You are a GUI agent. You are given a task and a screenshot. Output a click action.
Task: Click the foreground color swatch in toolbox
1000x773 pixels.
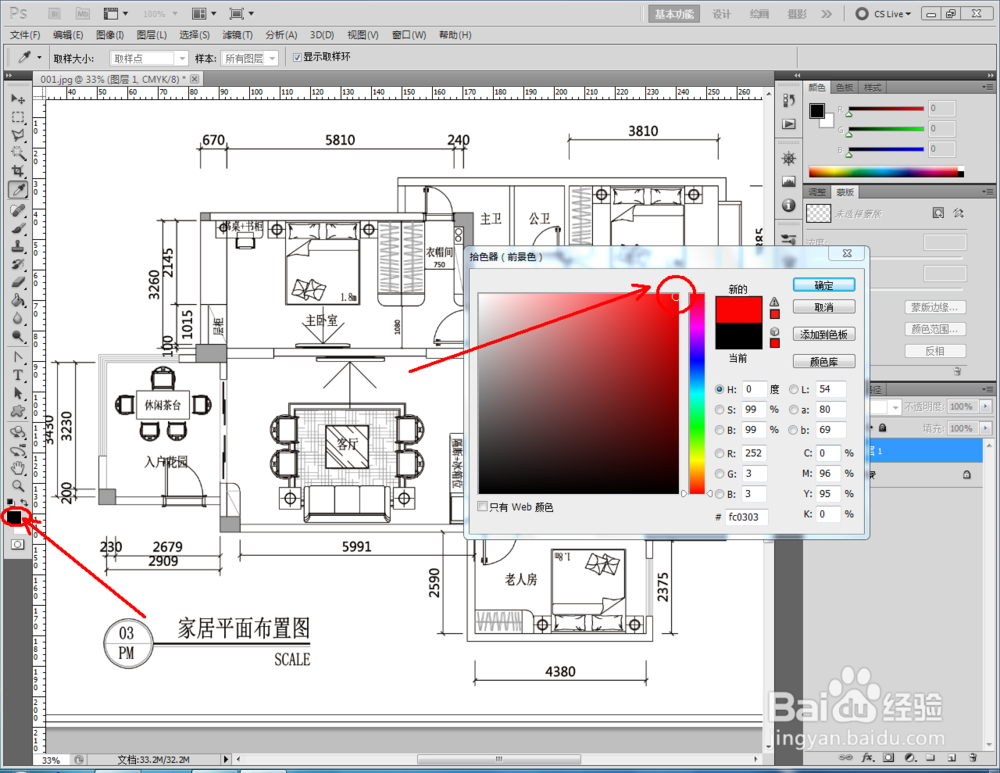(x=12, y=517)
